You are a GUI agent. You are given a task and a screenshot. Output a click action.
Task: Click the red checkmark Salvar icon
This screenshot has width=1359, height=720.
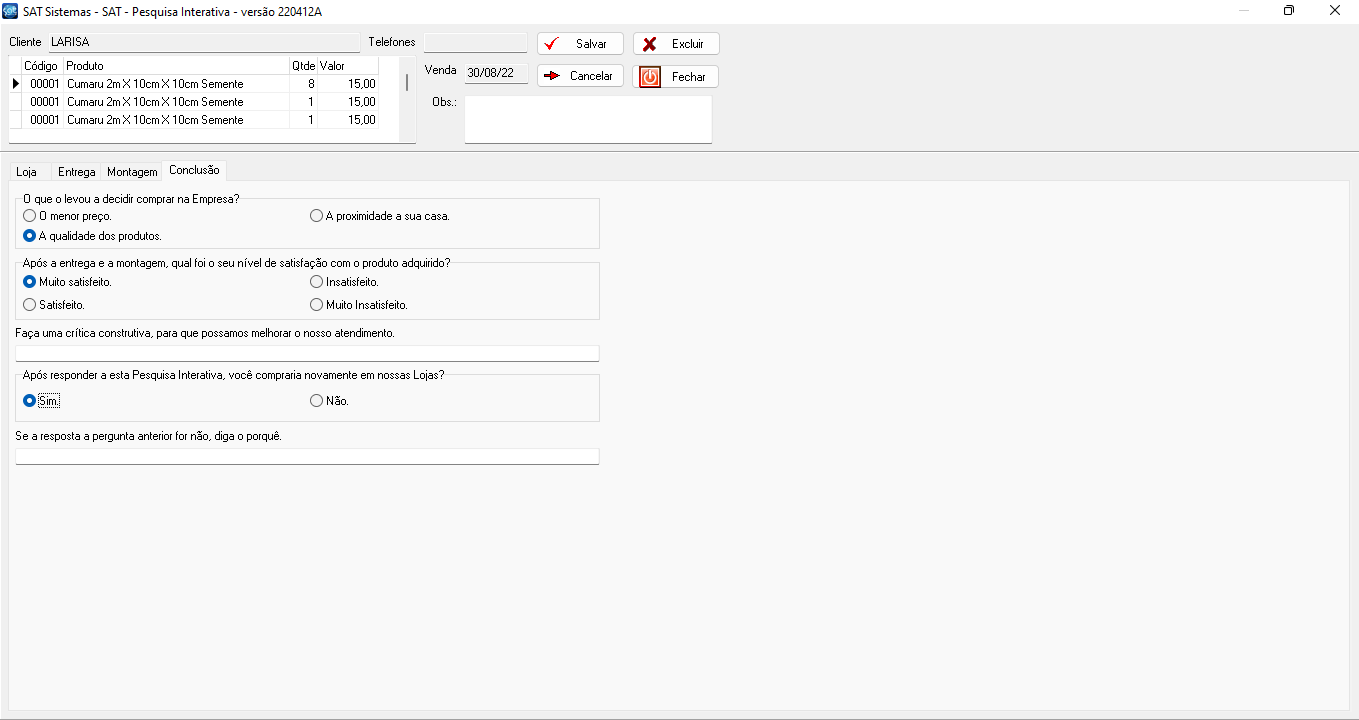pyautogui.click(x=551, y=44)
